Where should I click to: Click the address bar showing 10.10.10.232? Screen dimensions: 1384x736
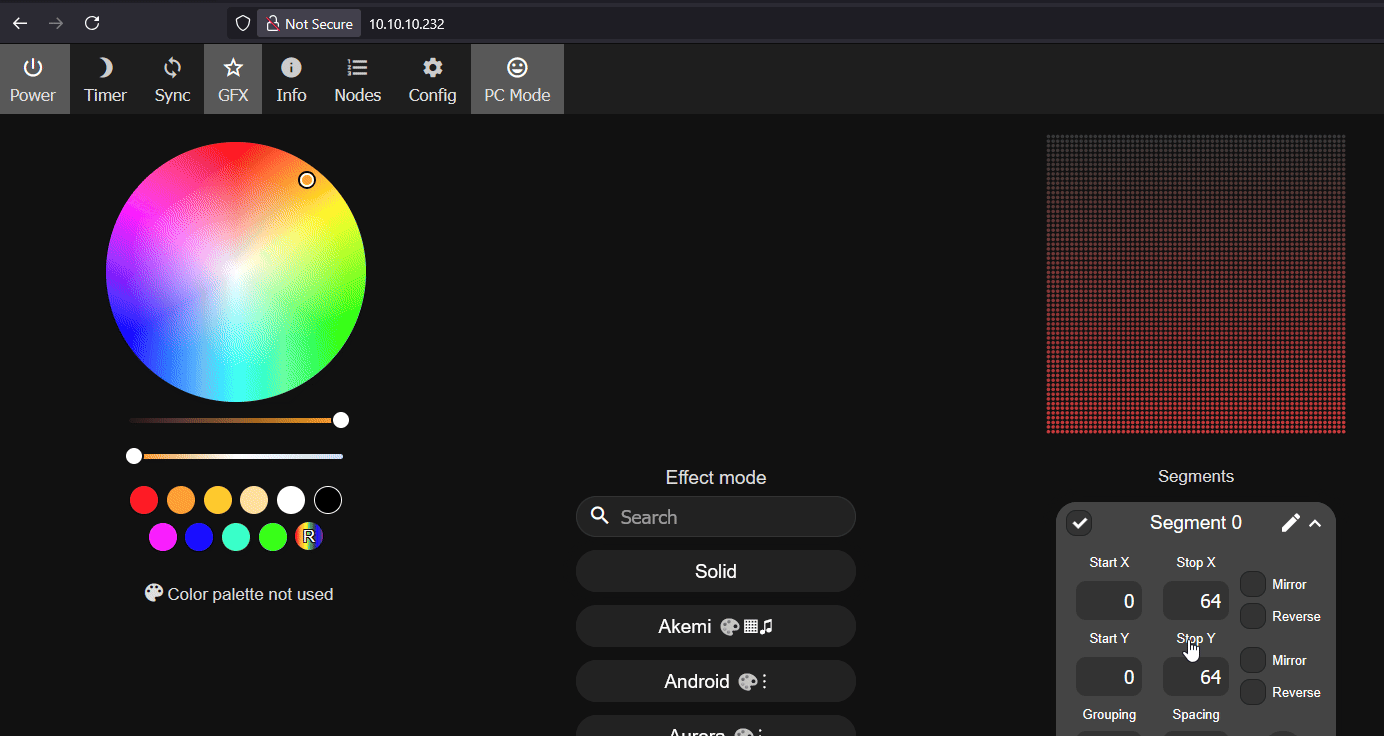[407, 24]
